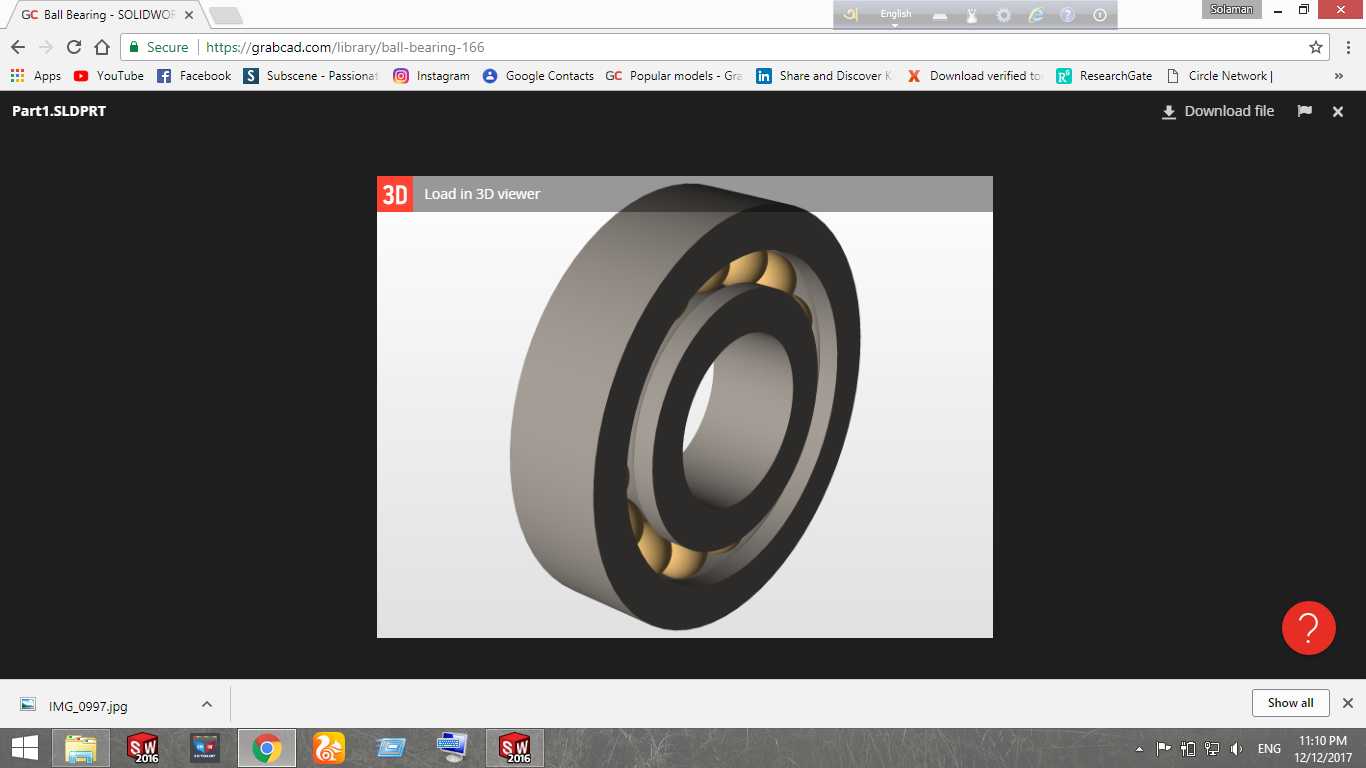Viewport: 1366px width, 768px height.
Task: Open the ResearchGate bookmark
Action: click(x=1104, y=76)
